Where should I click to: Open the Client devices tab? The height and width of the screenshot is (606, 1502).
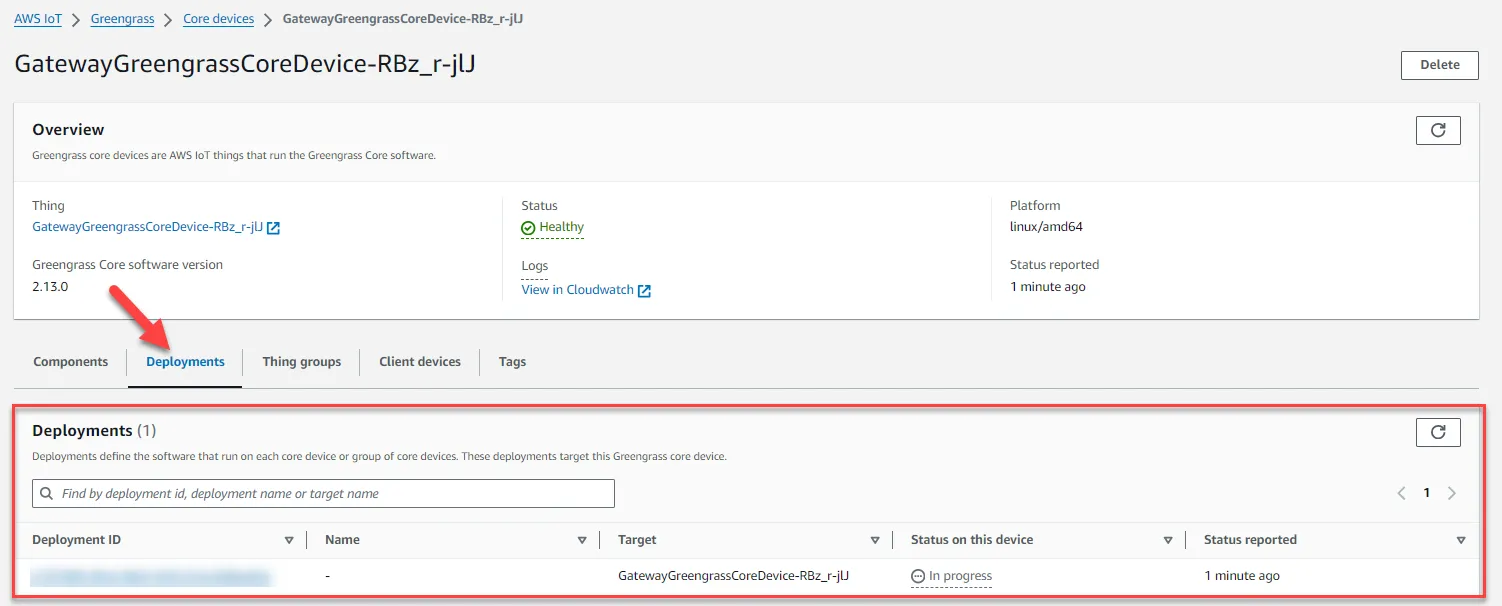click(420, 362)
